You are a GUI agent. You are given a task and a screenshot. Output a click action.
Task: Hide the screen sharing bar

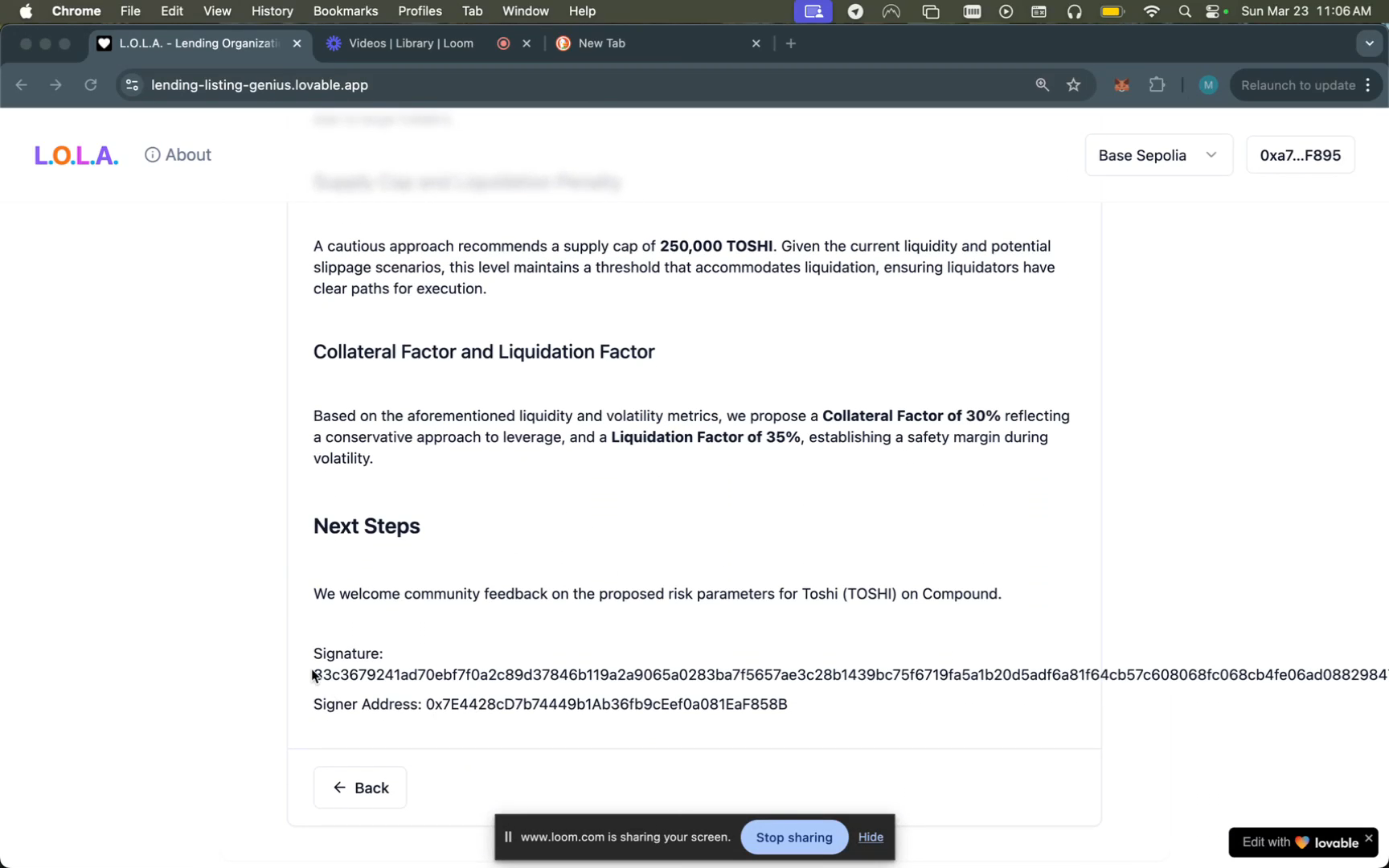tap(871, 837)
